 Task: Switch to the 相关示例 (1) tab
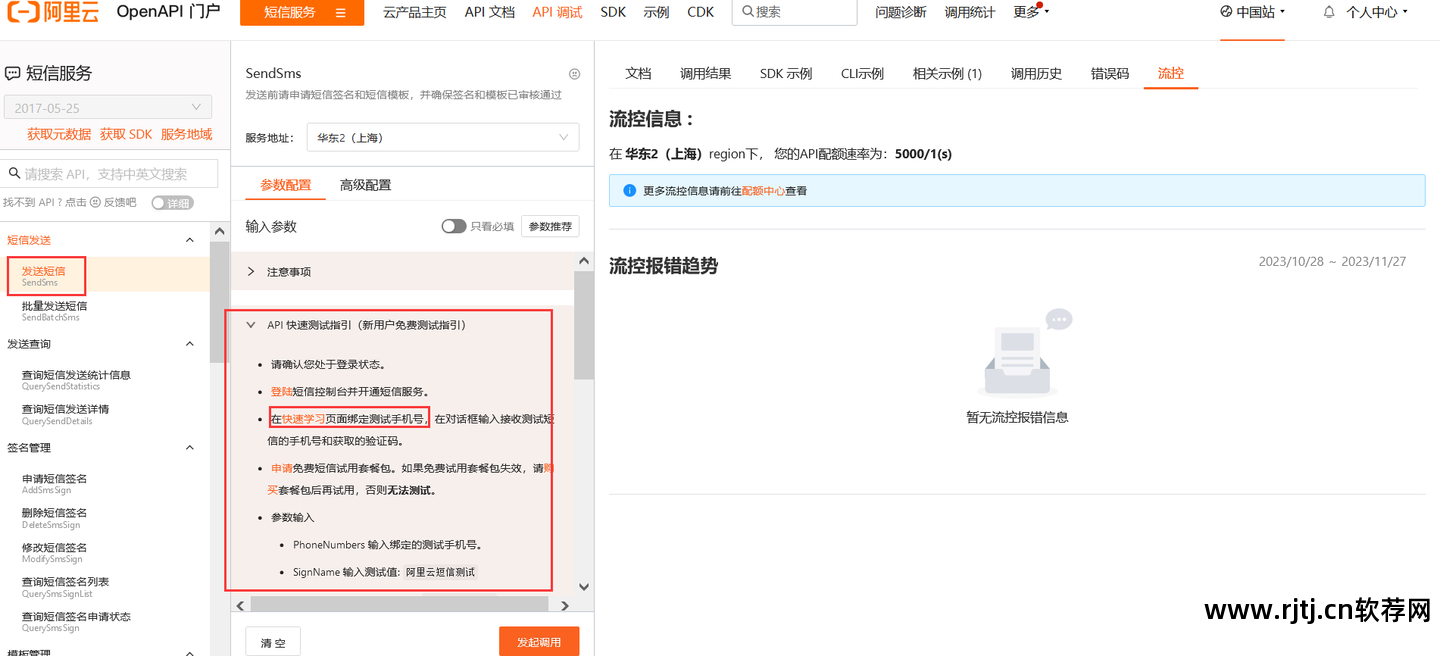pos(947,73)
